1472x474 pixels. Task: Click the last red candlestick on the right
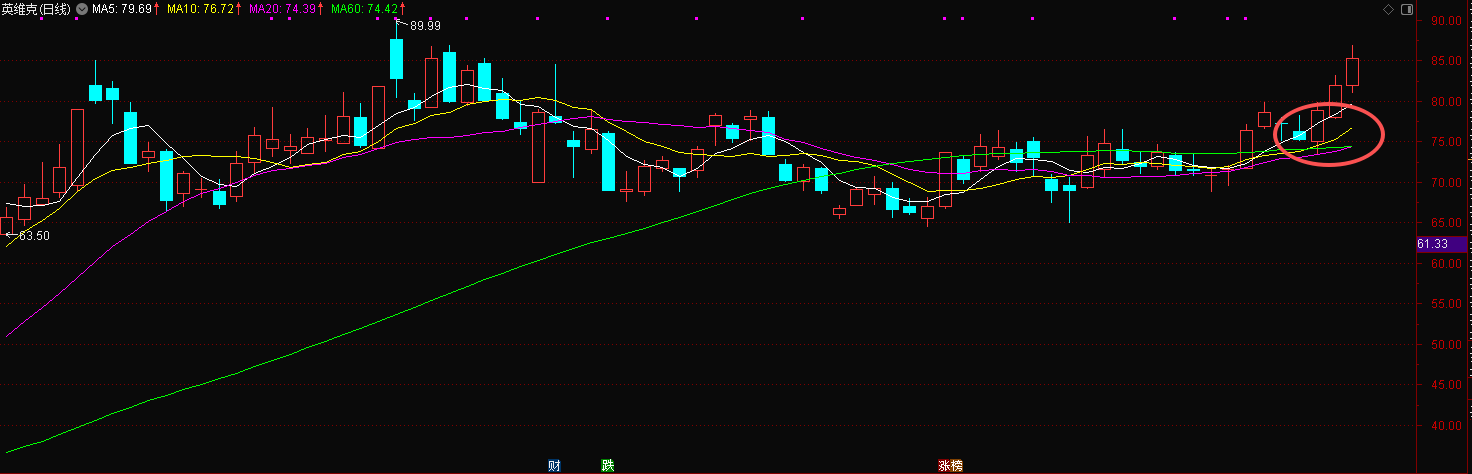pos(1352,72)
